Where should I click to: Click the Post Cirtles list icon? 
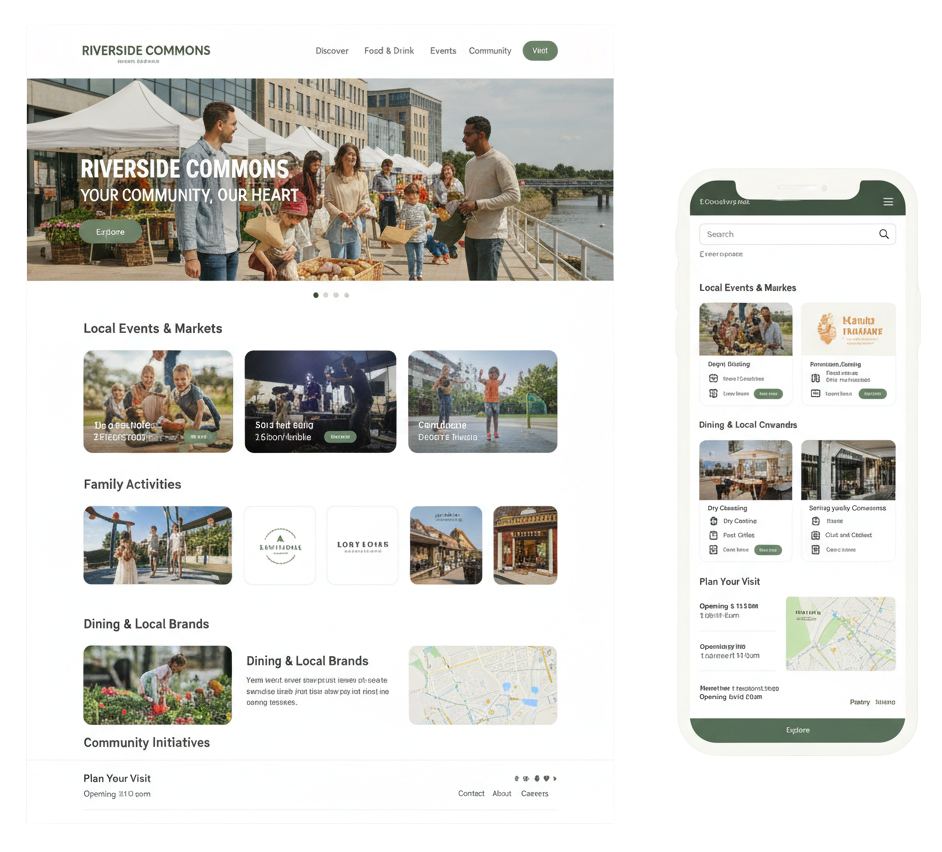[x=714, y=535]
